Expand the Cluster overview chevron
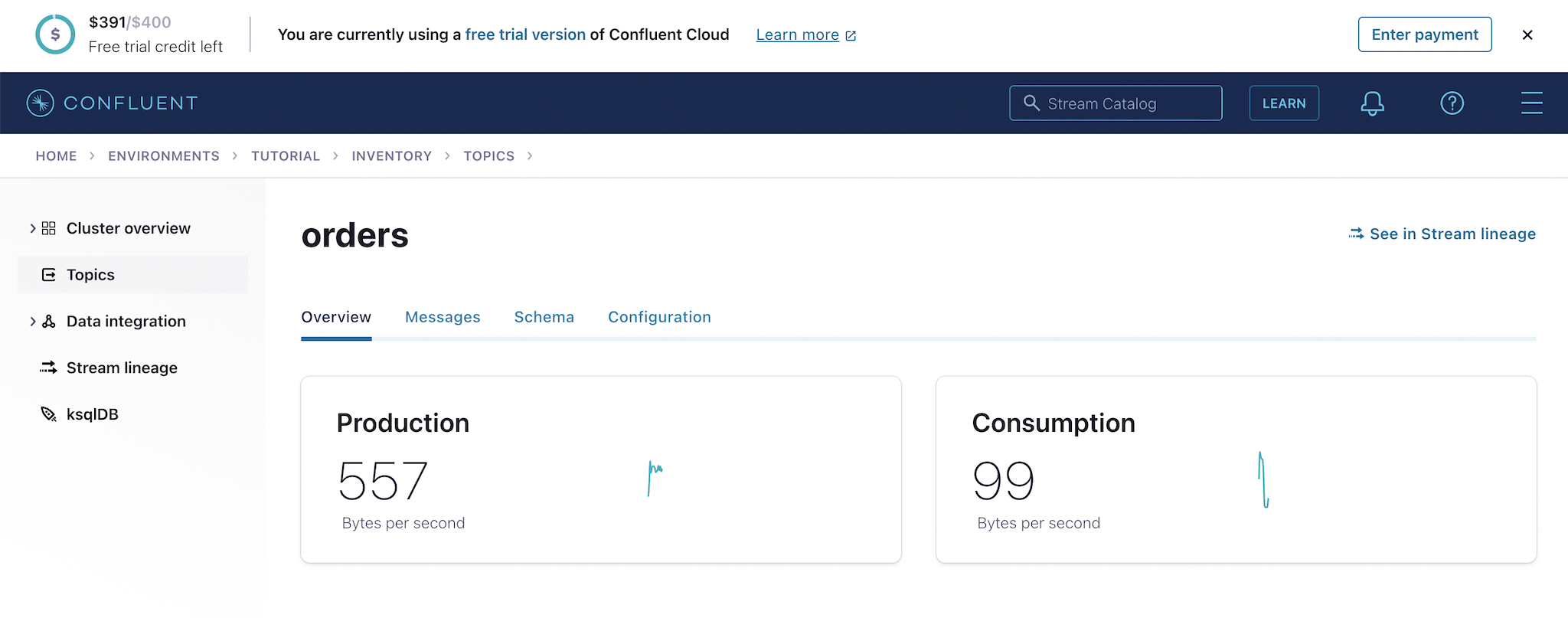The image size is (1568, 618). click(32, 228)
